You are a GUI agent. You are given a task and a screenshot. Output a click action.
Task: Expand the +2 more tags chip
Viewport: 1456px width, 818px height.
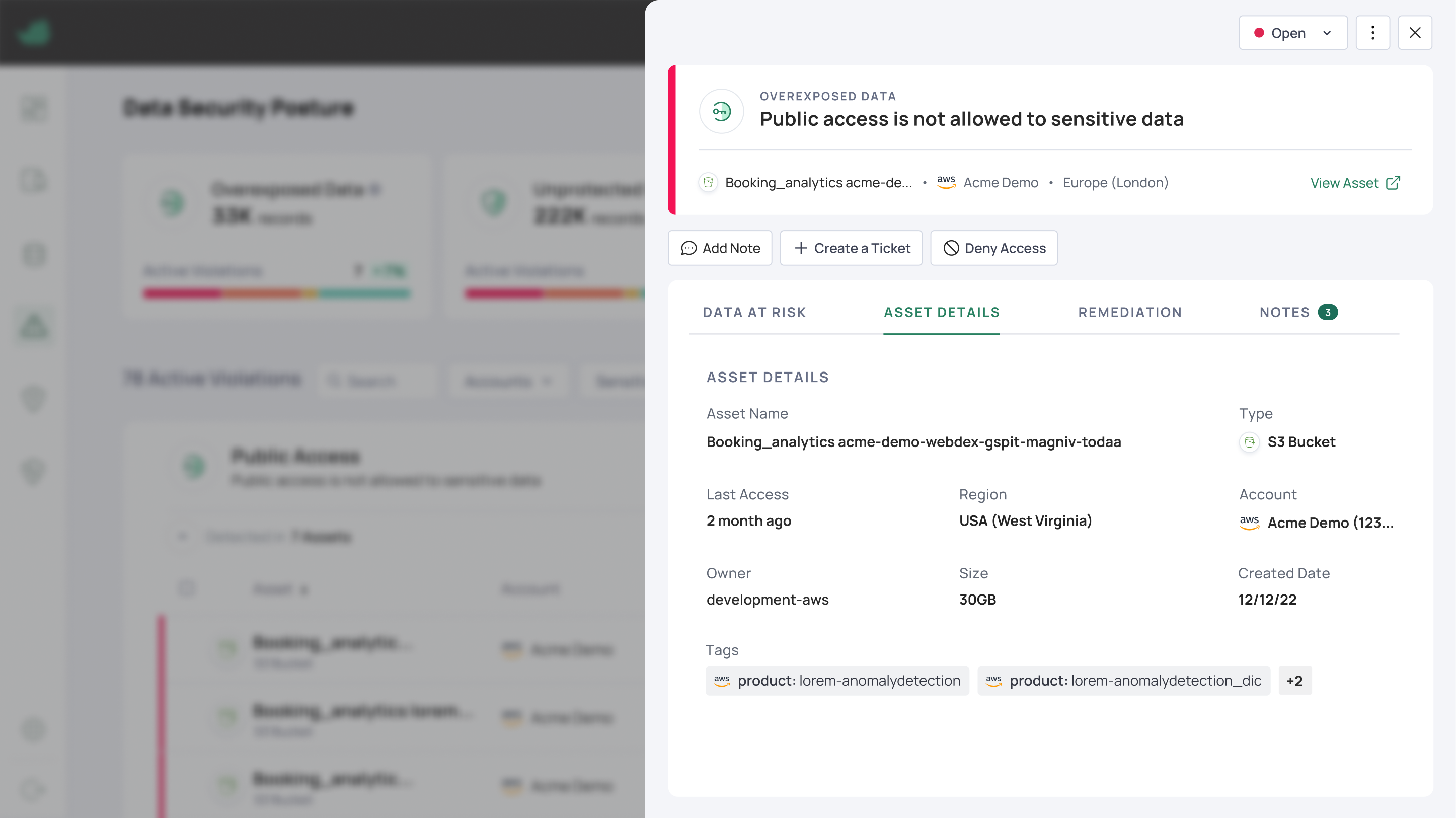[1295, 681]
